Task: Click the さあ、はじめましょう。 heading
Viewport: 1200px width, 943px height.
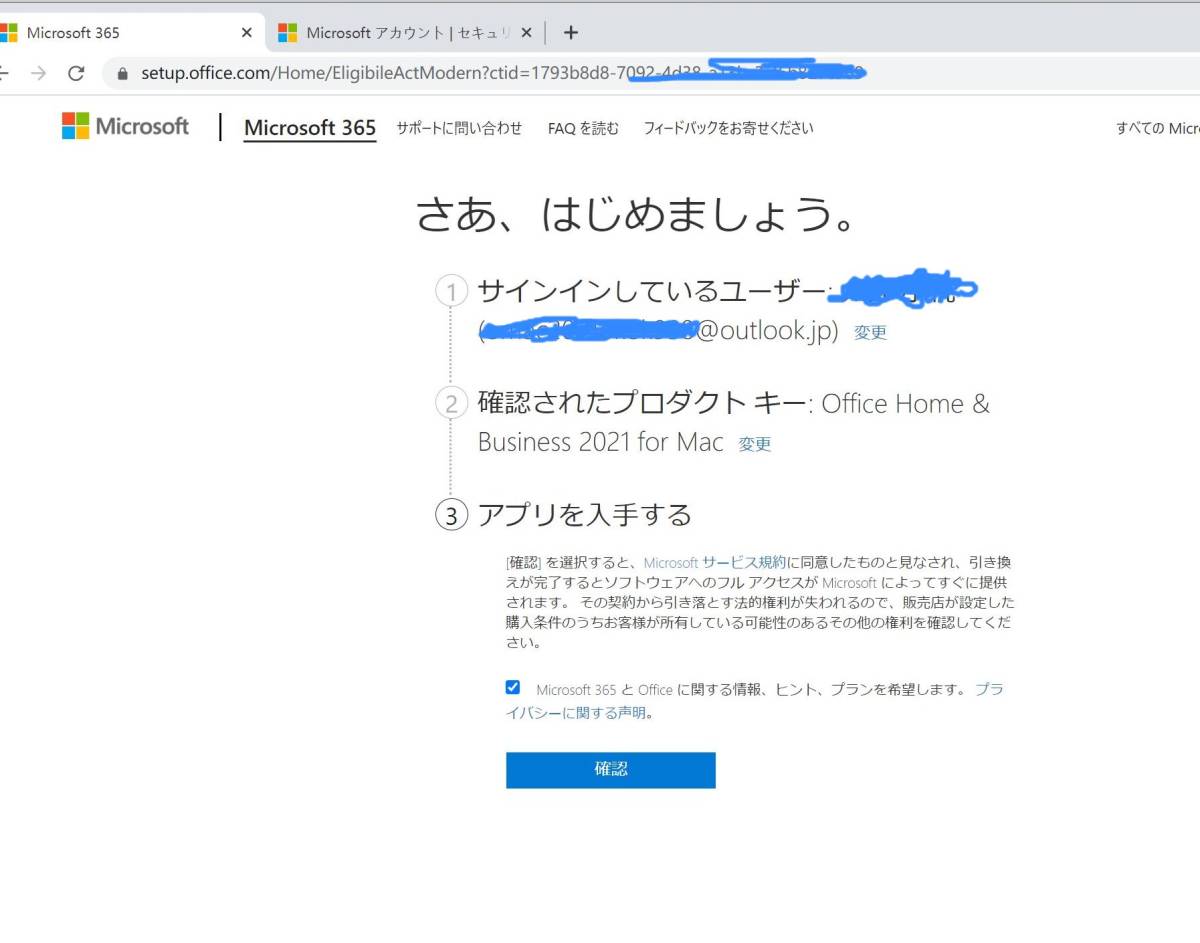Action: [636, 214]
